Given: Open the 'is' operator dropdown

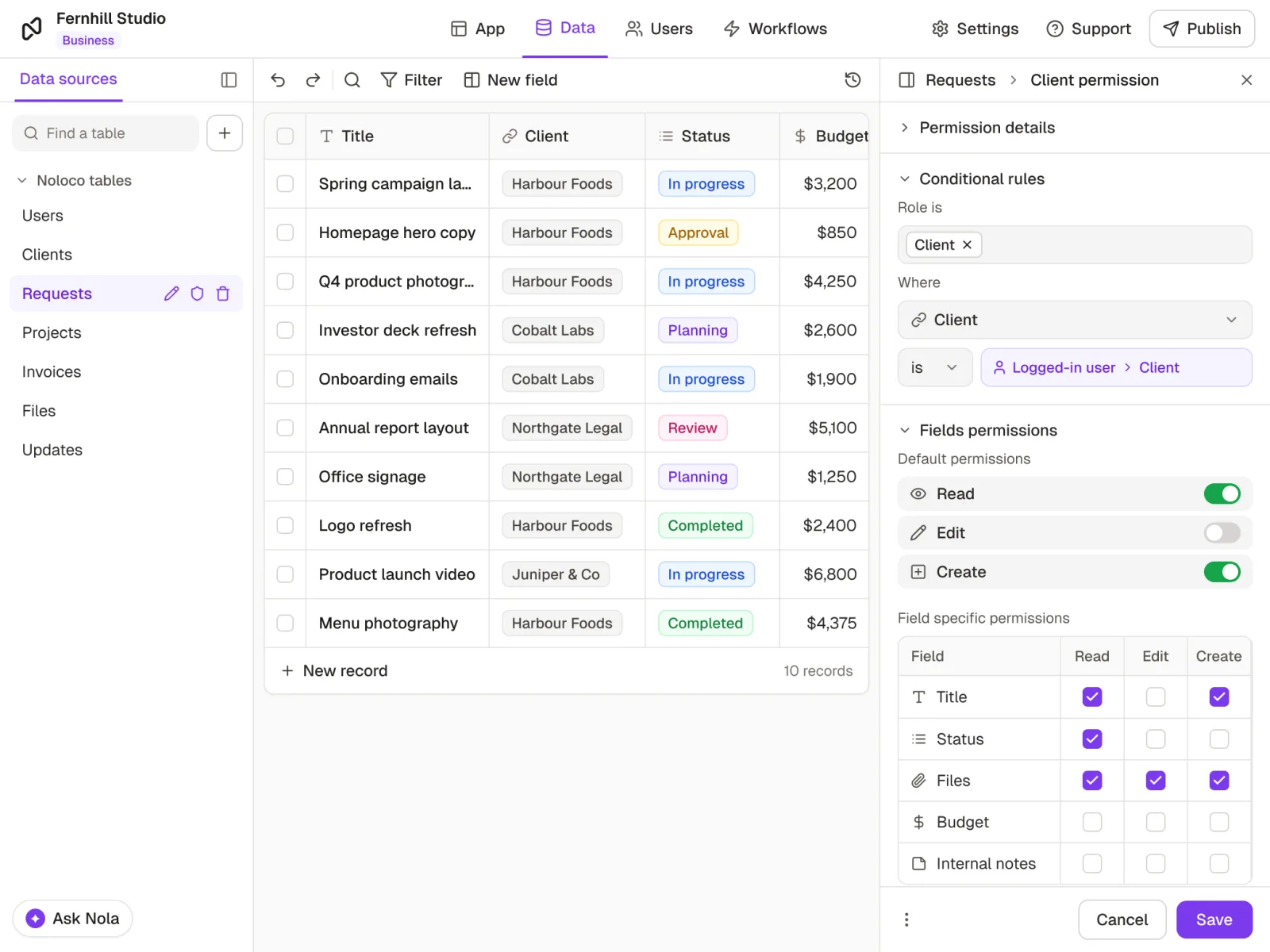Looking at the screenshot, I should [935, 368].
